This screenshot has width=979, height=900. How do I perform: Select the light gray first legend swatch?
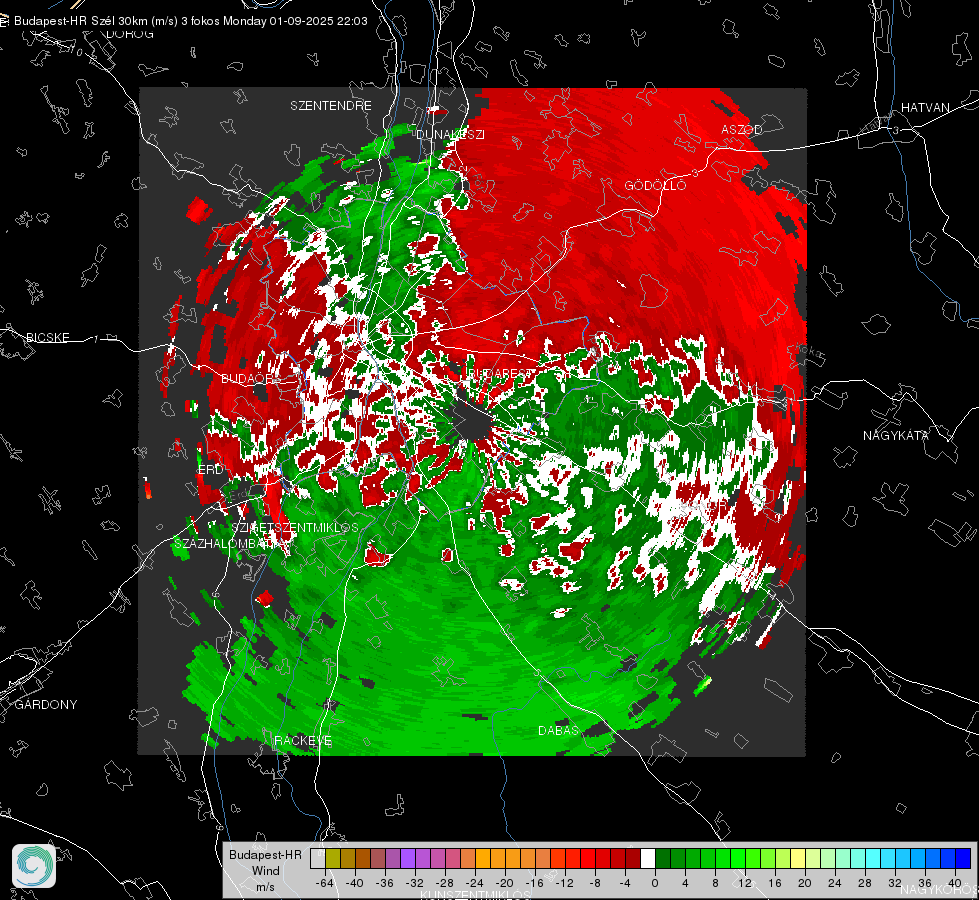pyautogui.click(x=318, y=859)
